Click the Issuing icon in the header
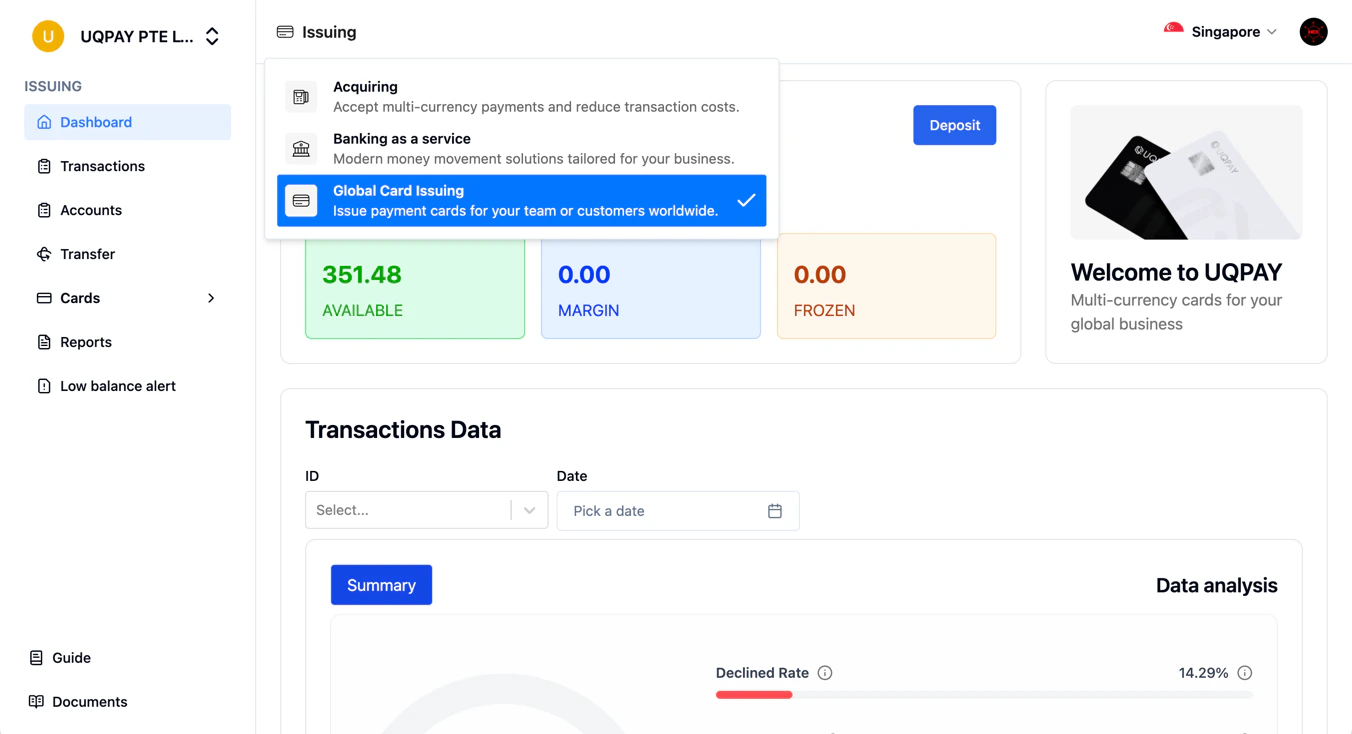This screenshot has height=734, width=1352. click(284, 31)
